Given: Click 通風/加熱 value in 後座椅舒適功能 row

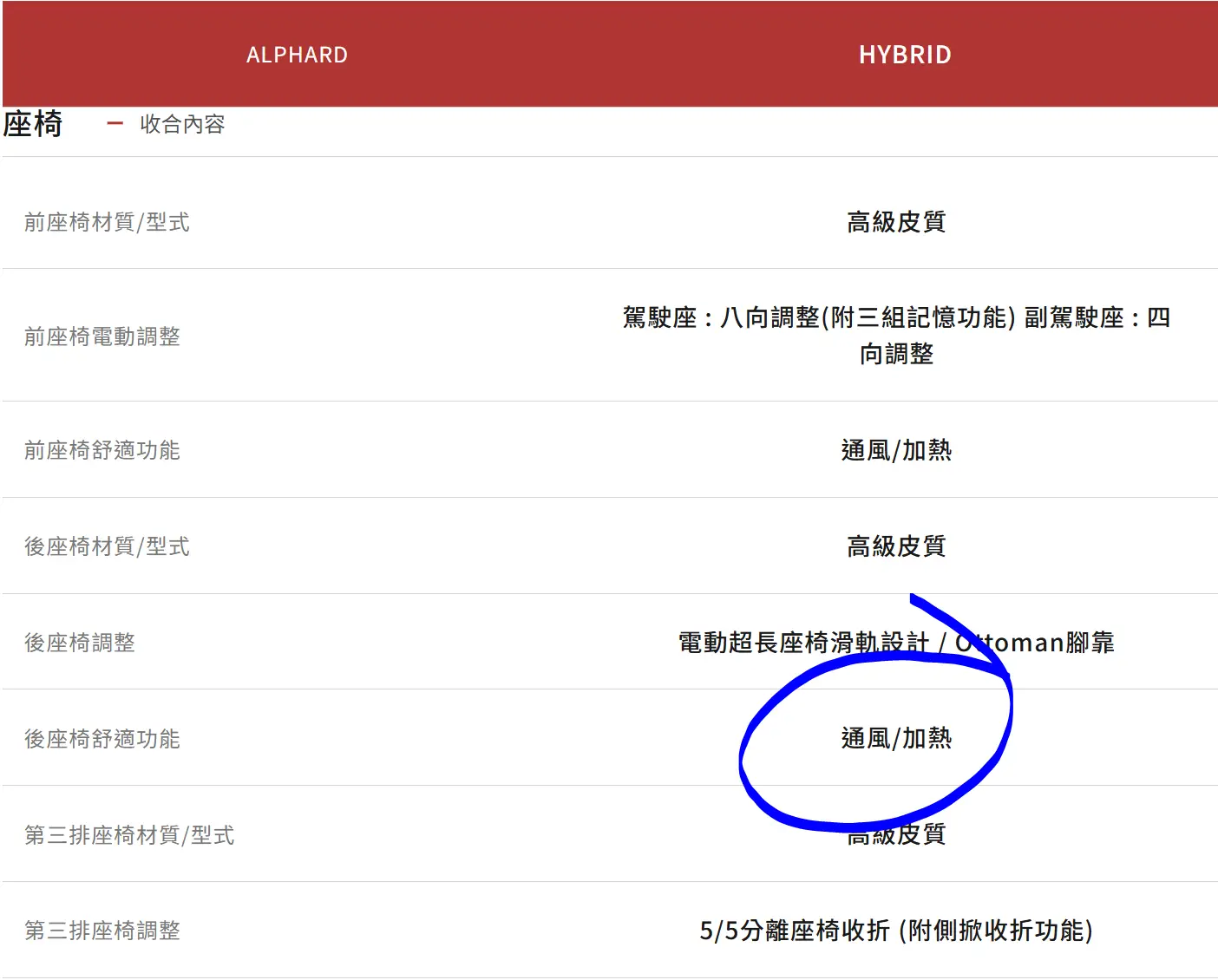Looking at the screenshot, I should click(x=896, y=738).
